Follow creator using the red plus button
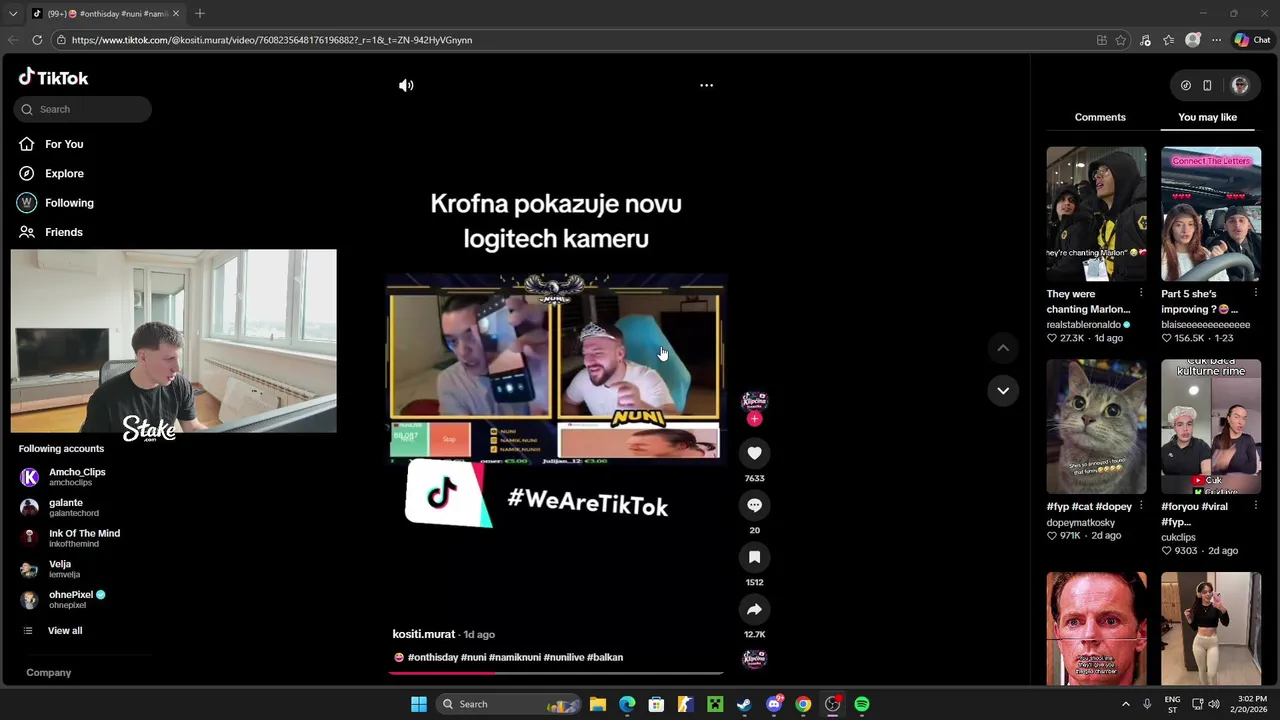This screenshot has width=1280, height=720. coord(754,419)
